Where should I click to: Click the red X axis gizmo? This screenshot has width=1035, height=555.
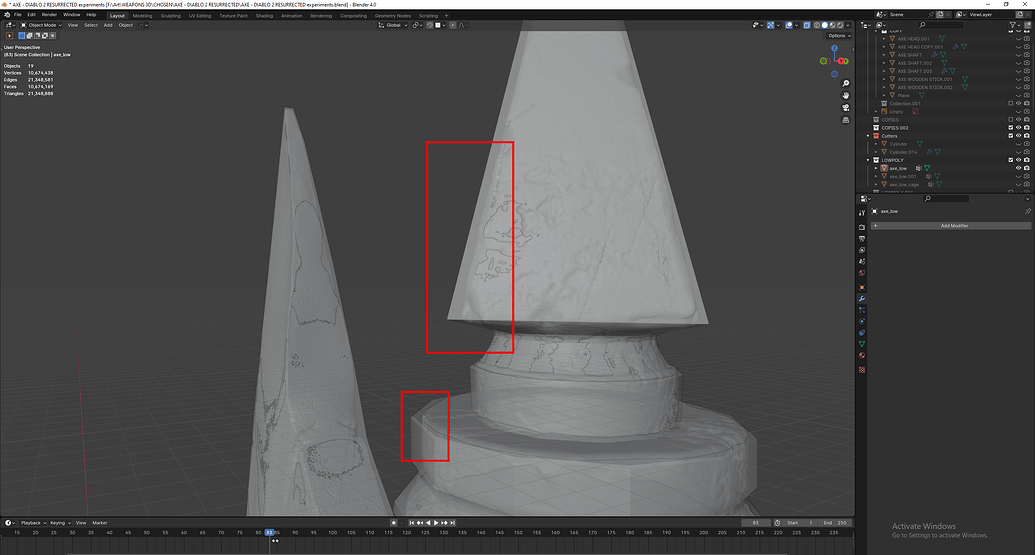(842, 61)
